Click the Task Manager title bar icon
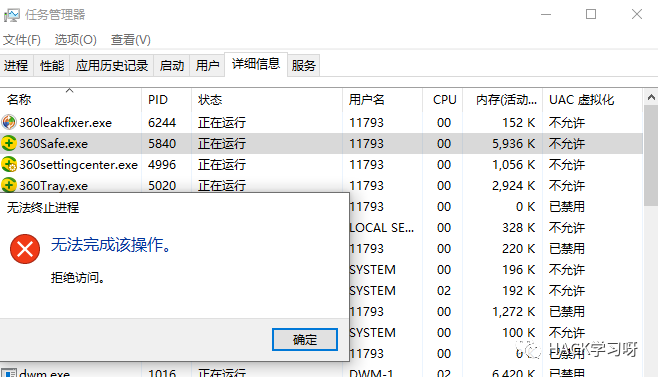 (11, 15)
